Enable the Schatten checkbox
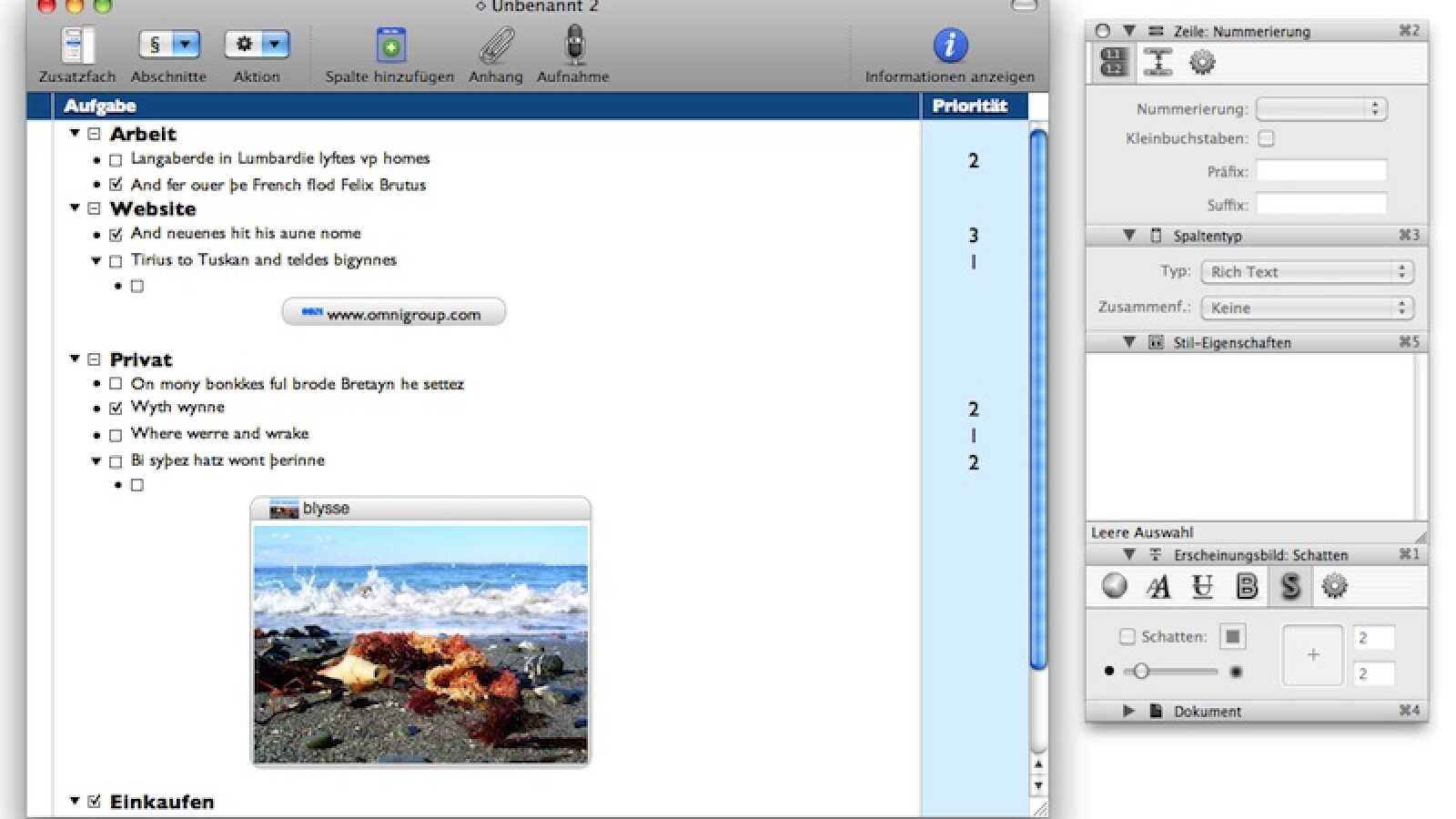The image size is (1456, 819). 1127,637
